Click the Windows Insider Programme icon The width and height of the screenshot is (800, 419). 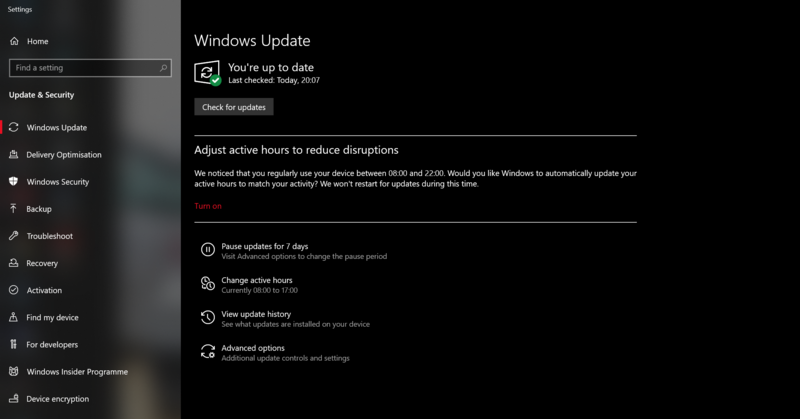tap(14, 372)
